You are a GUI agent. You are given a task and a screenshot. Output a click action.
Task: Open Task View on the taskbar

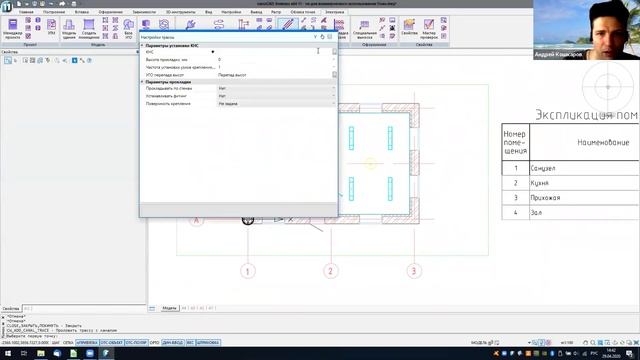point(24,353)
